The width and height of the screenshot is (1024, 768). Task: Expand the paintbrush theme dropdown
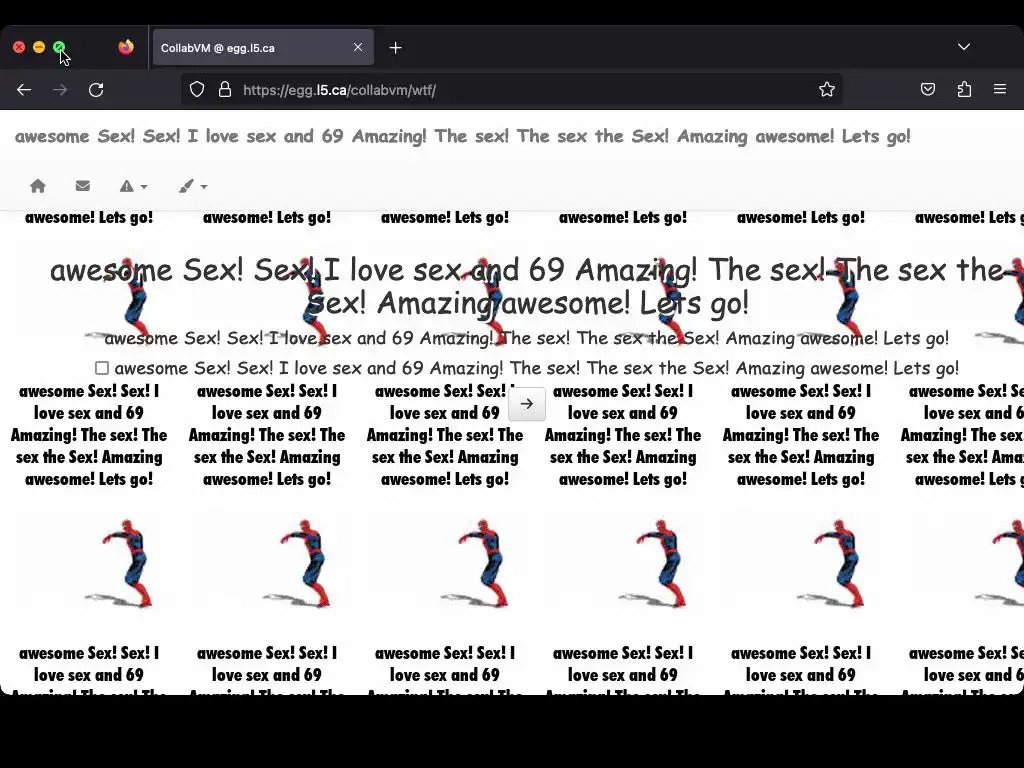coord(193,186)
